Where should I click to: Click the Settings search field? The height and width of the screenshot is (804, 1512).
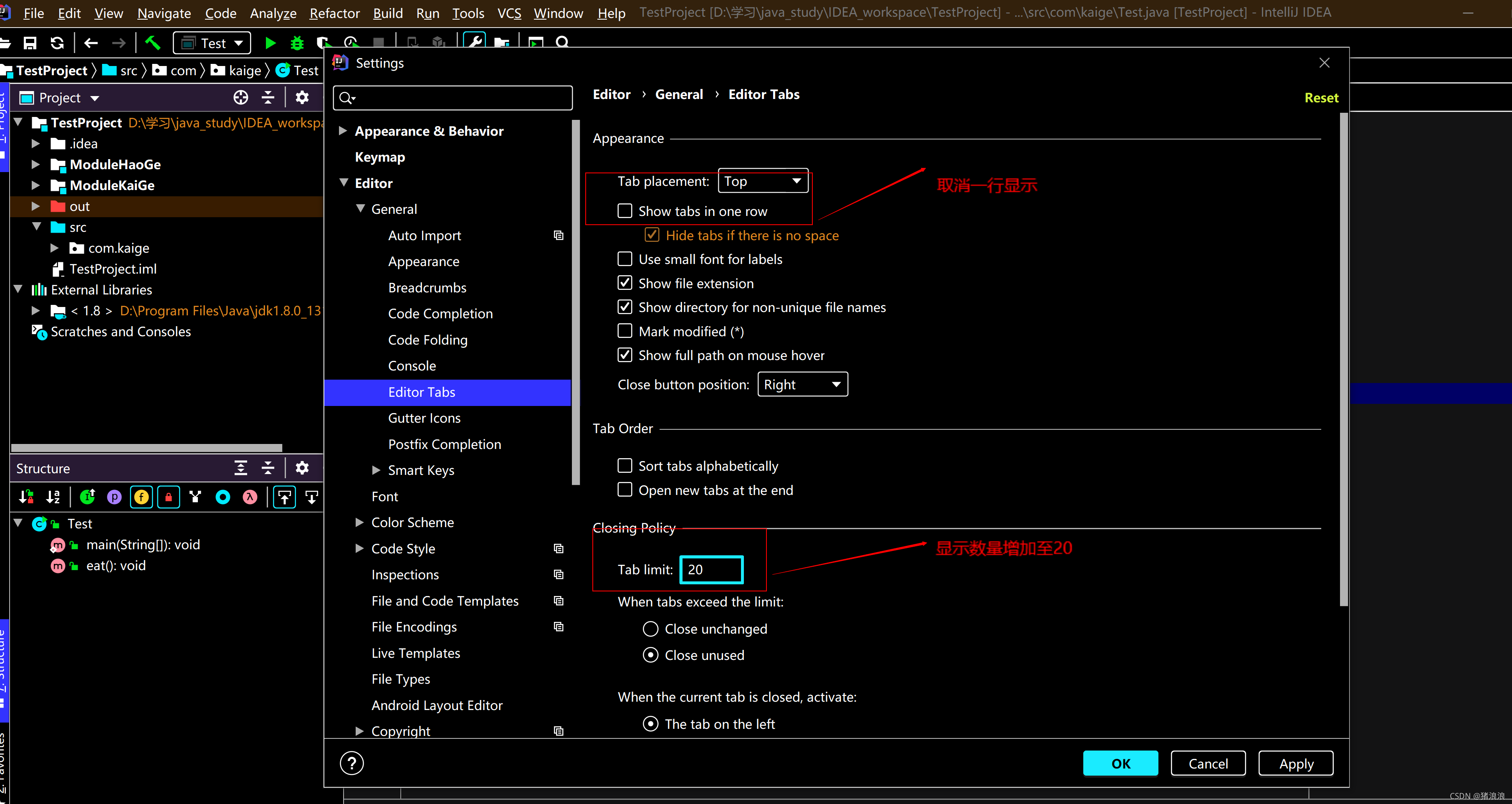click(453, 97)
